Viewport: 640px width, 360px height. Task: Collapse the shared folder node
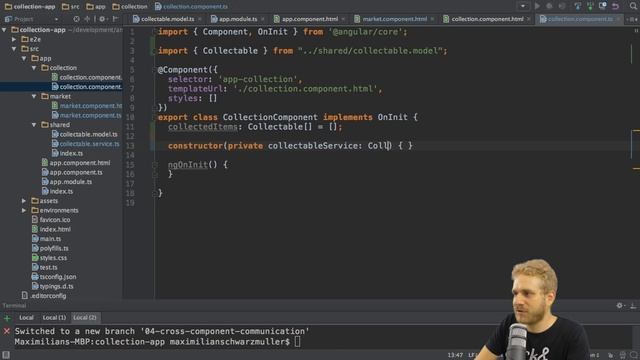point(34,125)
